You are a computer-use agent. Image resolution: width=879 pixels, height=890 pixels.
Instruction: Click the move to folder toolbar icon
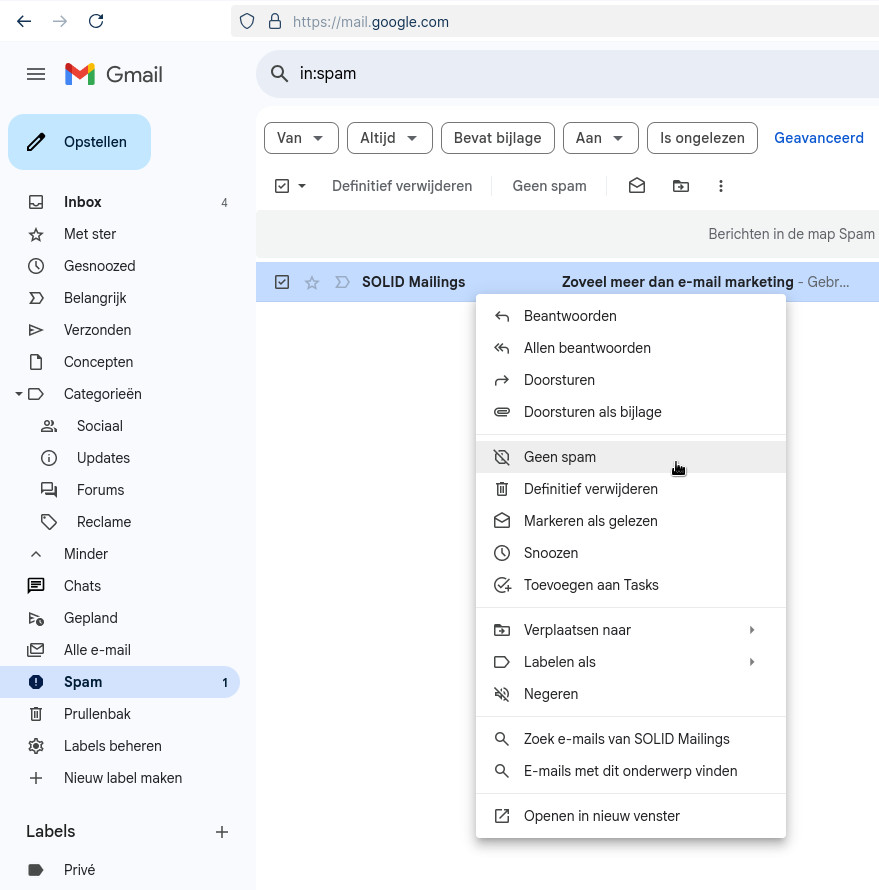tap(680, 186)
